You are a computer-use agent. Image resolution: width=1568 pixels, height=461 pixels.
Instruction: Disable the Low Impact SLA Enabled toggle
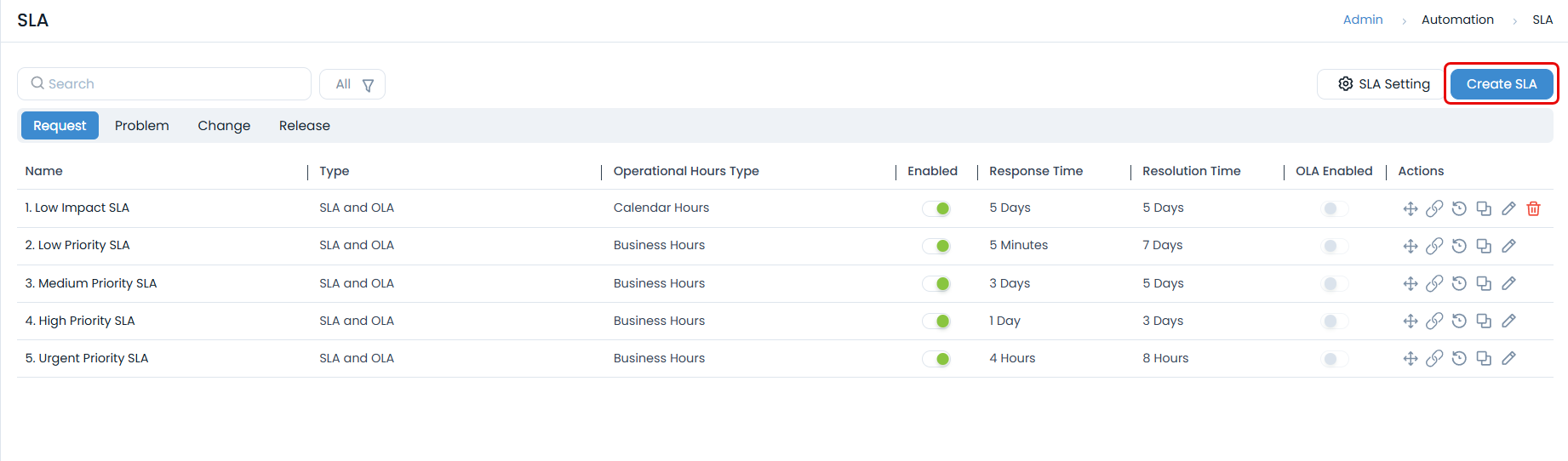click(x=936, y=208)
